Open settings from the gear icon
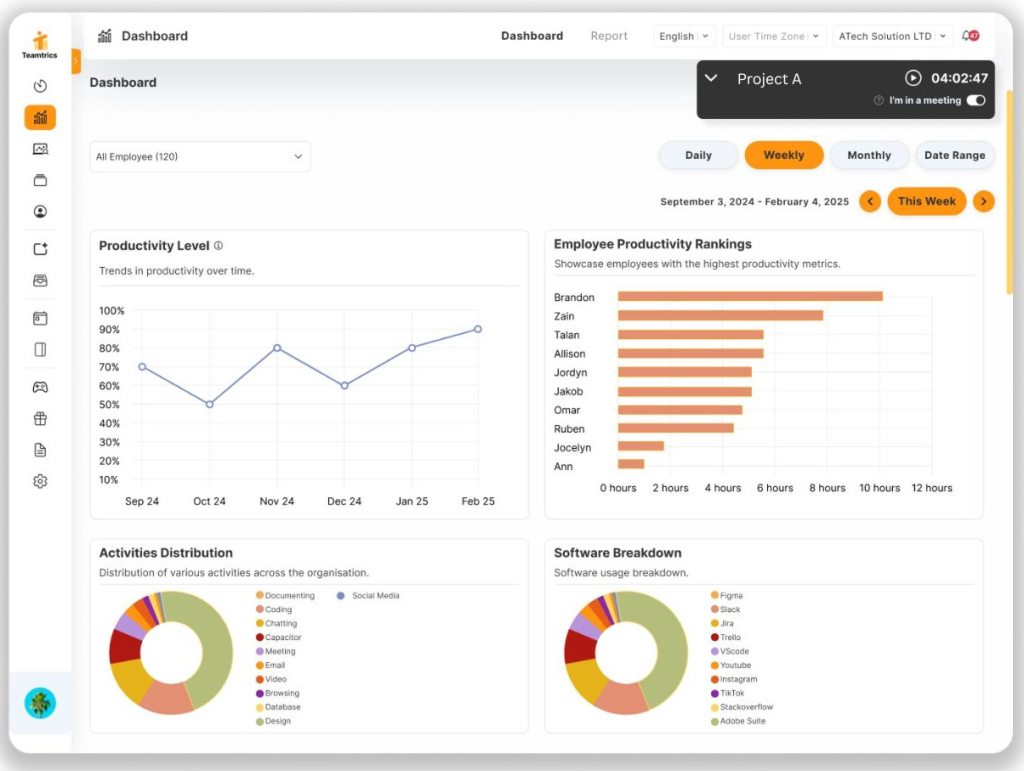This screenshot has width=1024, height=771. click(x=40, y=481)
